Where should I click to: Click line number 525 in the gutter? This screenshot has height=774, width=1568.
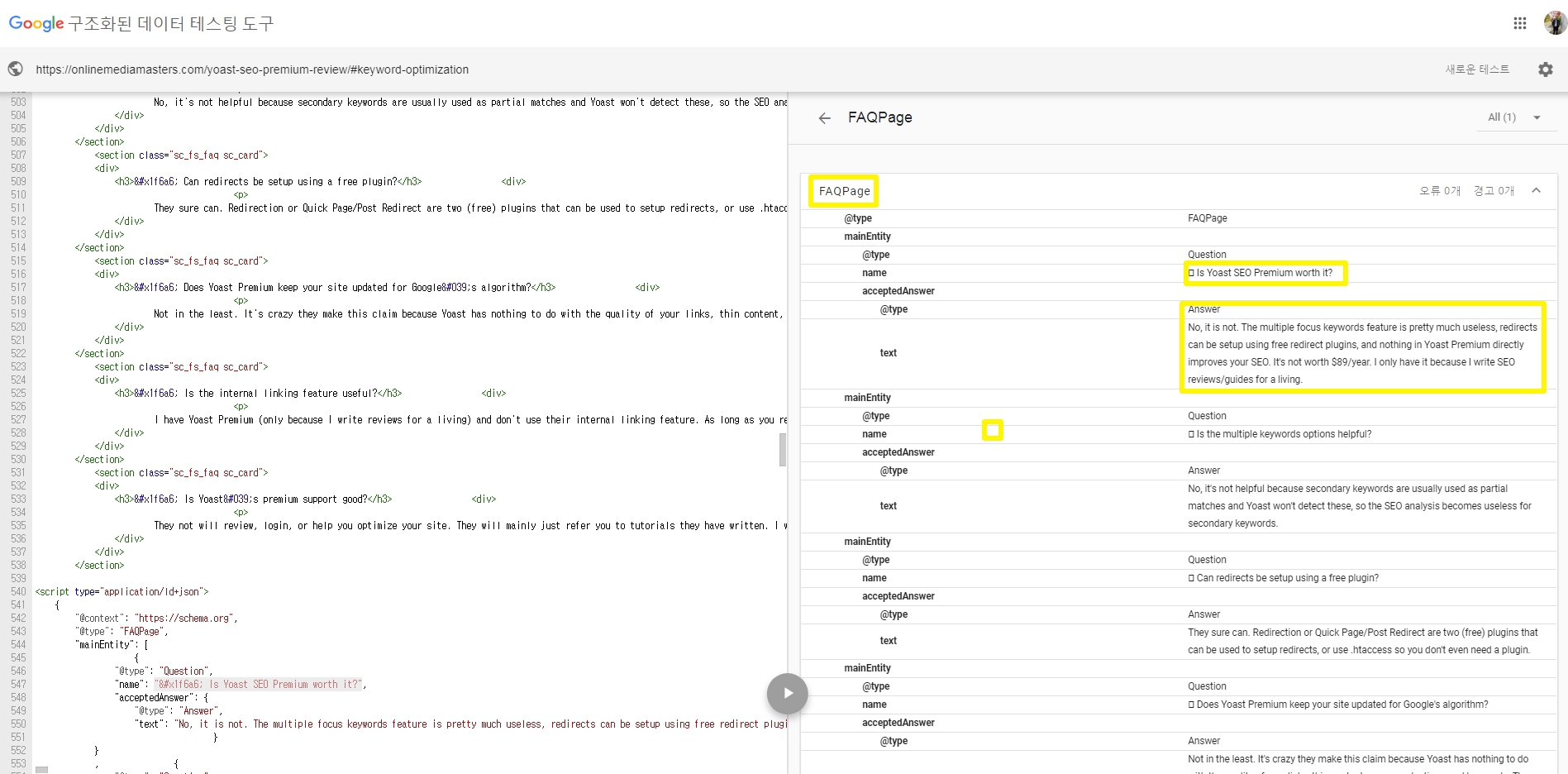click(x=18, y=394)
